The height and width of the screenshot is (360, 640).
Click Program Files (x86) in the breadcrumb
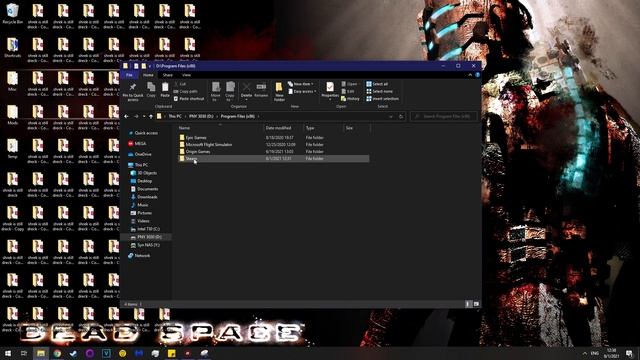click(x=238, y=117)
